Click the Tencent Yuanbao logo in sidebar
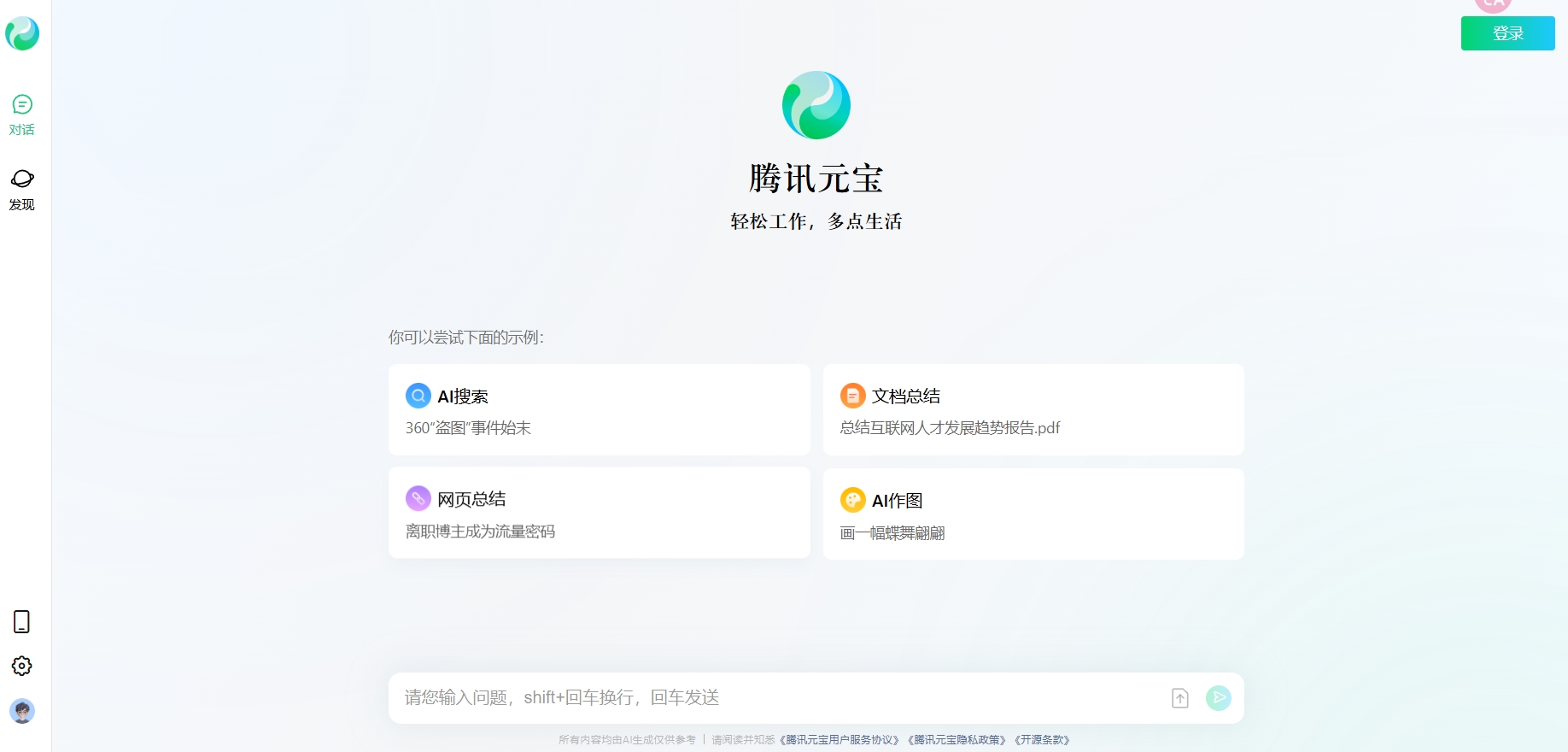 coord(22,33)
